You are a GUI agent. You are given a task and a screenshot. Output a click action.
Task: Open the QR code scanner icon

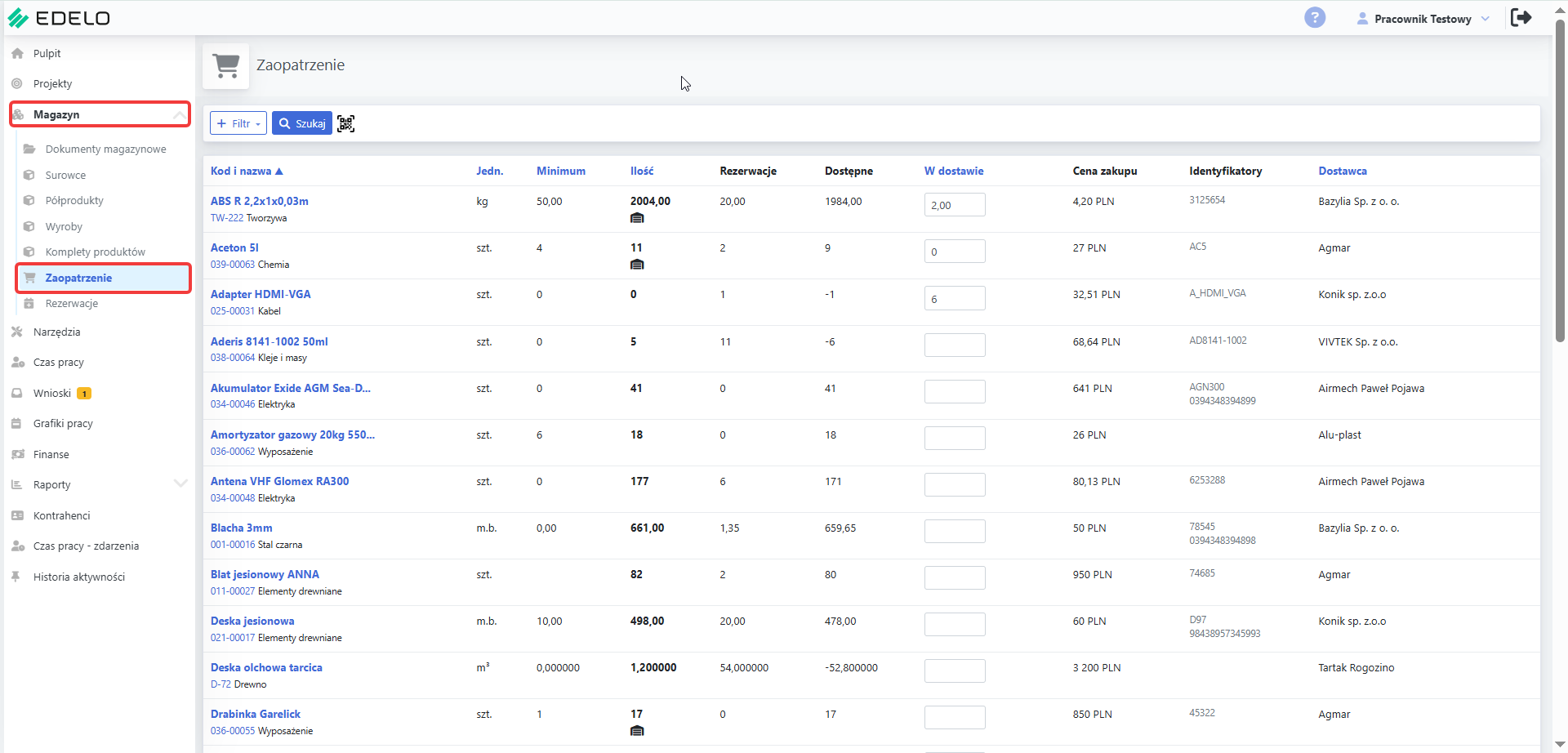pos(345,123)
